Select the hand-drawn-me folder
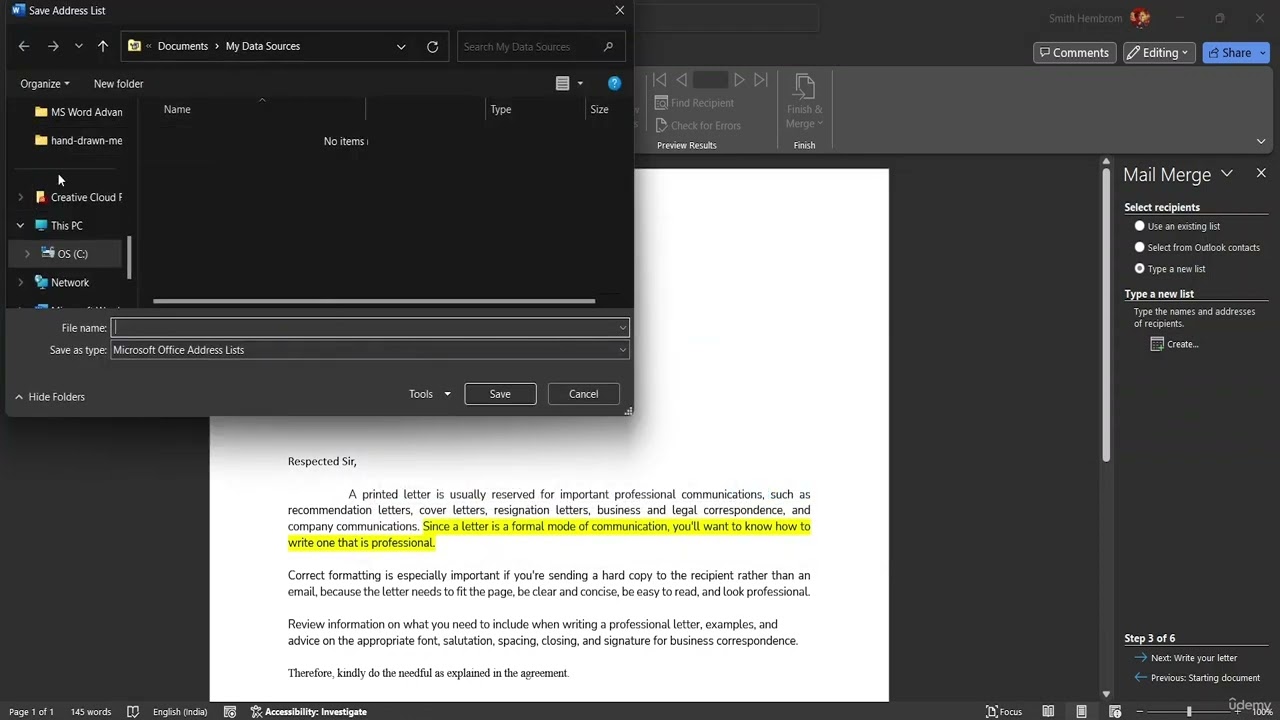The width and height of the screenshot is (1280, 720). 78,140
